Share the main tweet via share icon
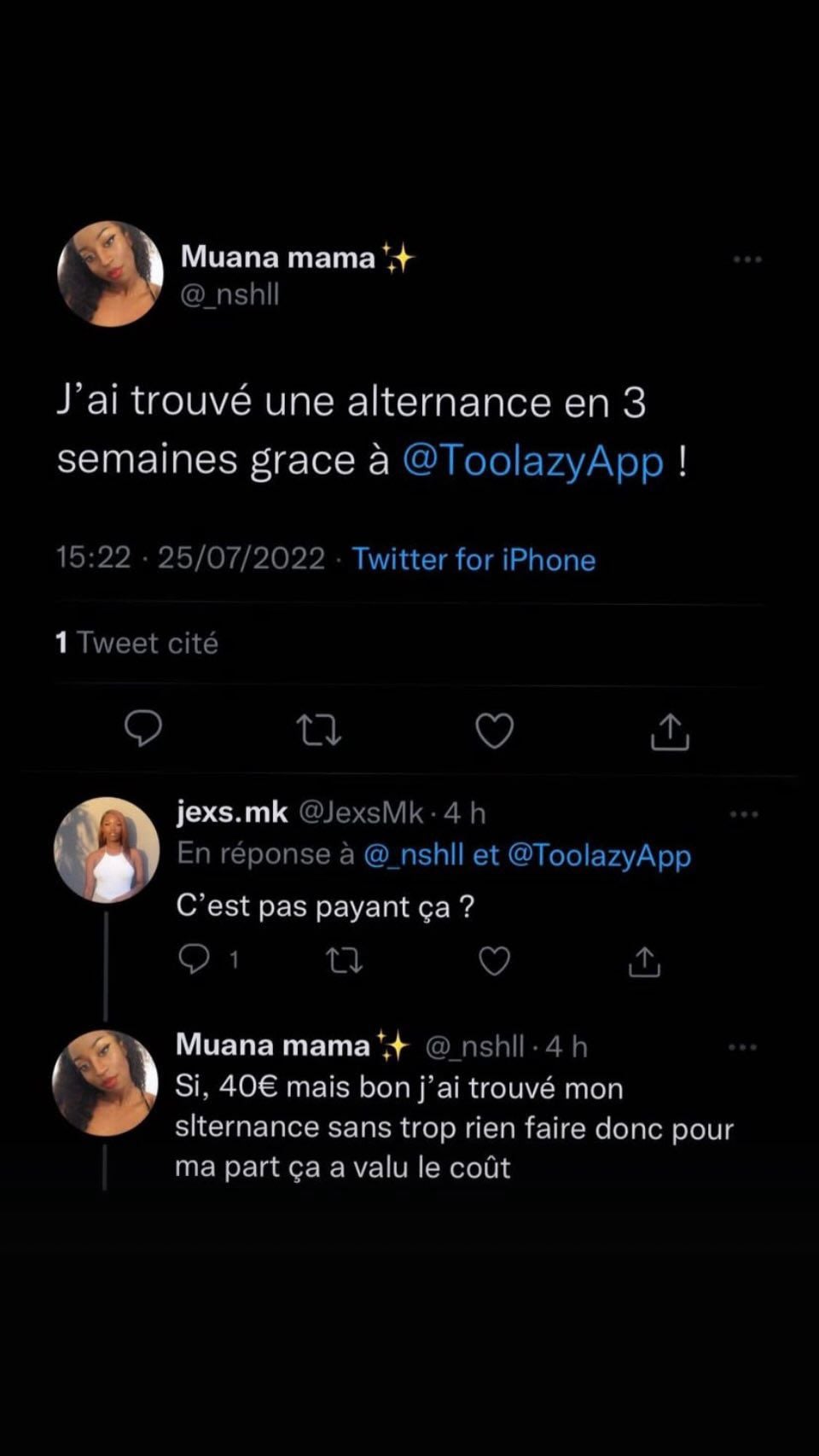The image size is (819, 1456). [670, 731]
